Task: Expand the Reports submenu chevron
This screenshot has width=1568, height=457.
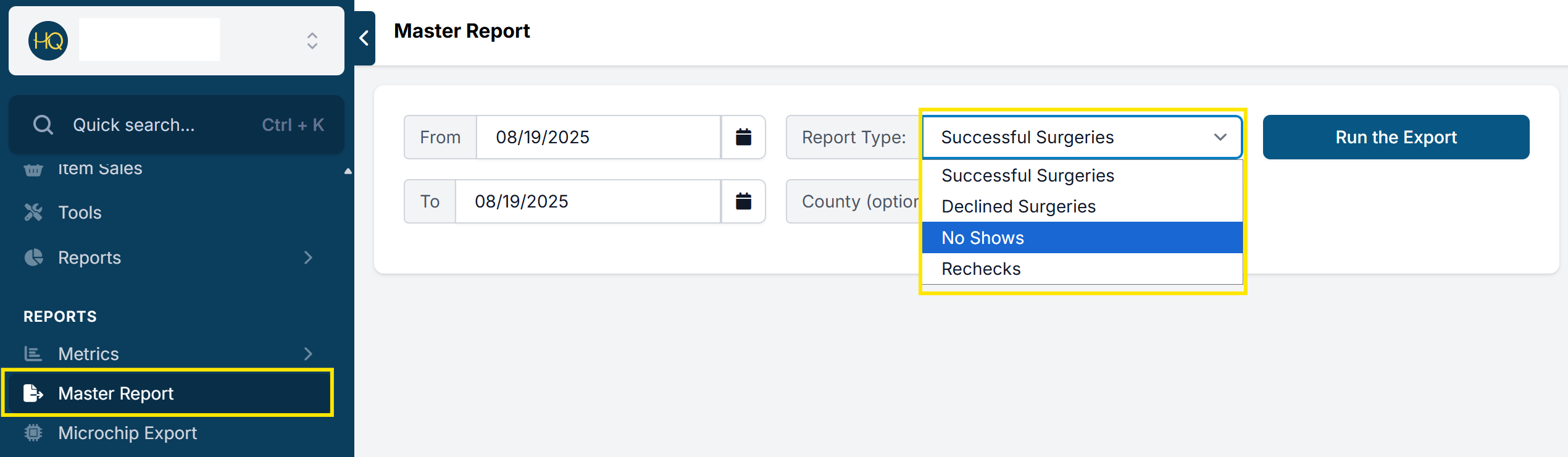Action: point(308,258)
